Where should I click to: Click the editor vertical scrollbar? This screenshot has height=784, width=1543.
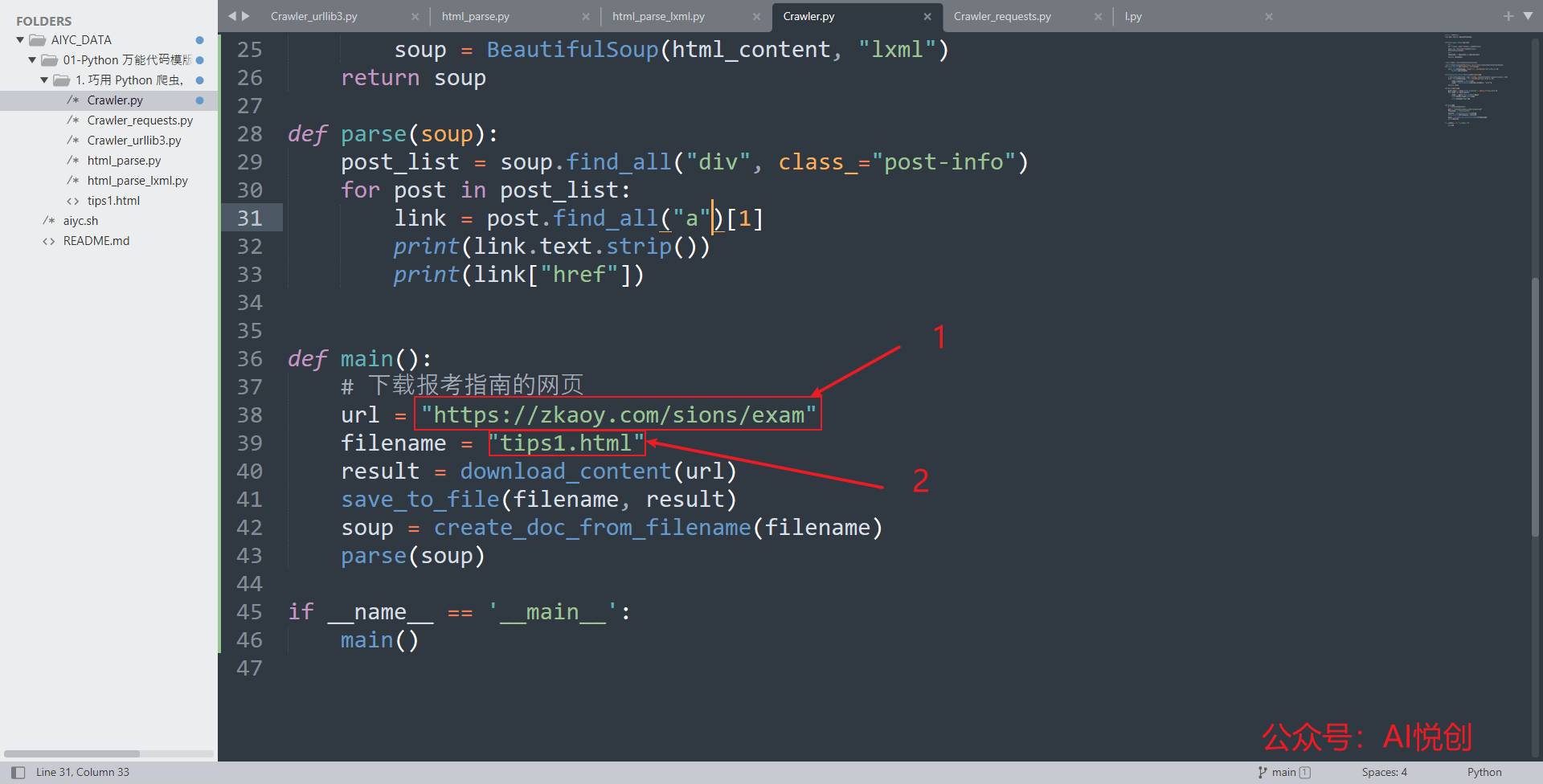tap(1536, 406)
